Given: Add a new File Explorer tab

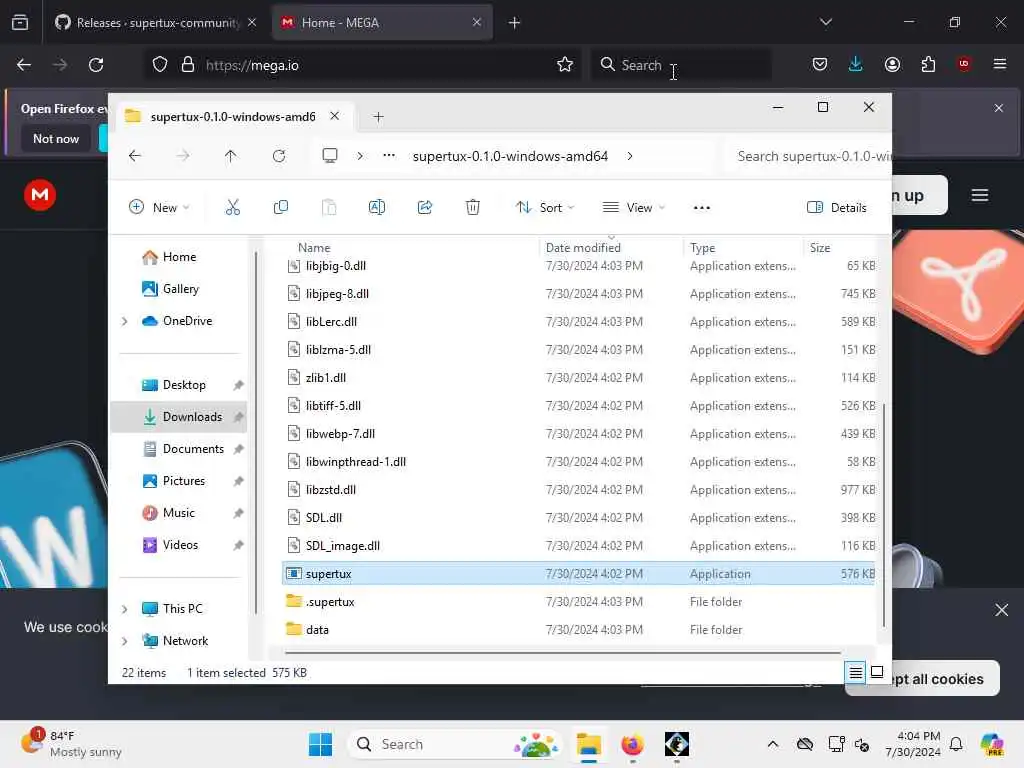Looking at the screenshot, I should tap(378, 117).
